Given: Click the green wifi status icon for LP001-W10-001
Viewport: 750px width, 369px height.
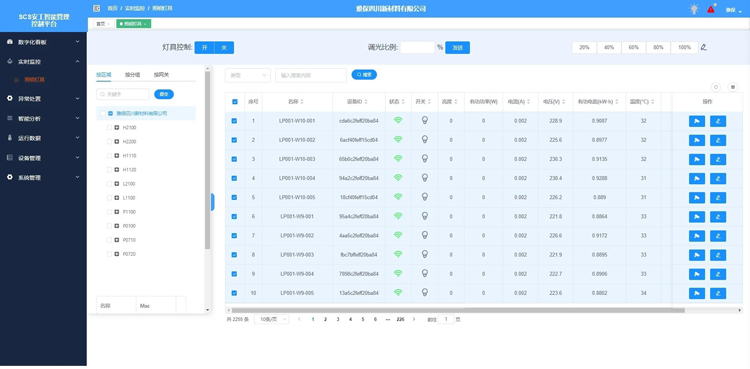Looking at the screenshot, I should [x=398, y=121].
